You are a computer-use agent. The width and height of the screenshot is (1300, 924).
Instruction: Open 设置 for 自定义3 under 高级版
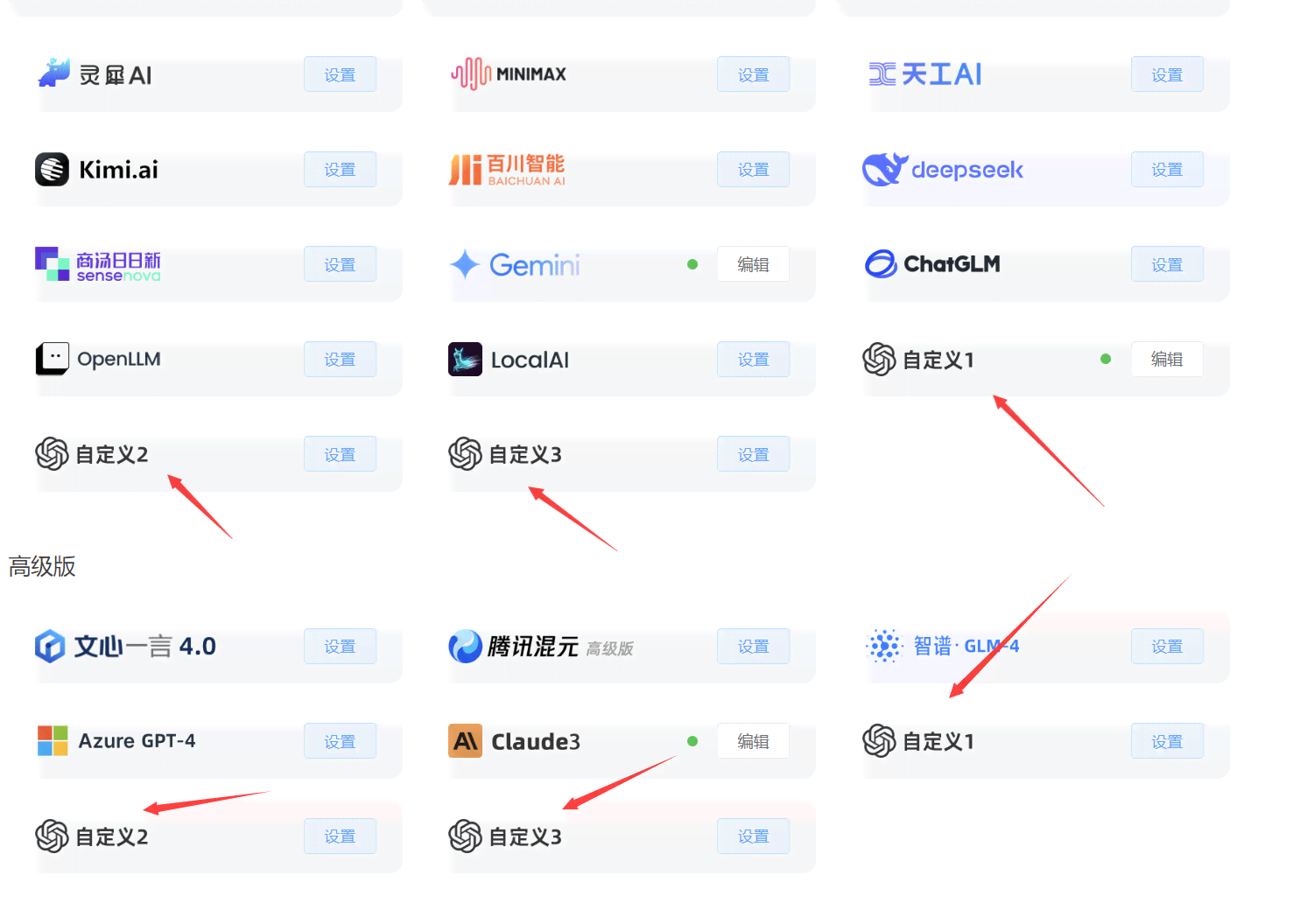(x=753, y=836)
